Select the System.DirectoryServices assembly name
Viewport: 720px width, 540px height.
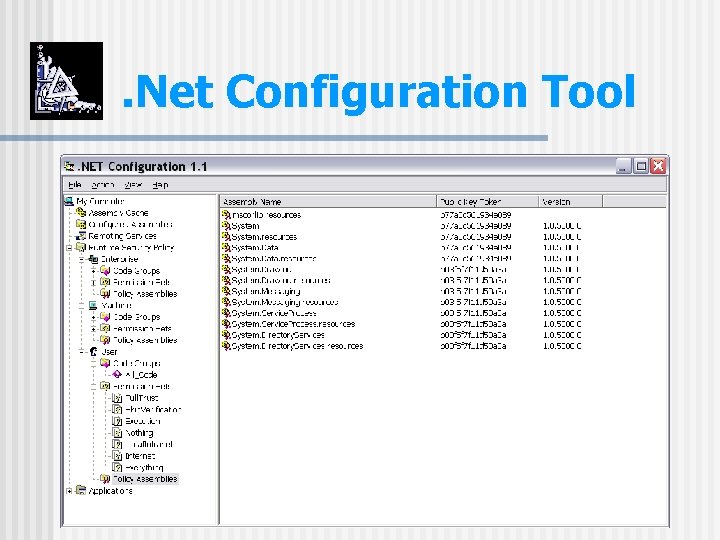tap(278, 335)
